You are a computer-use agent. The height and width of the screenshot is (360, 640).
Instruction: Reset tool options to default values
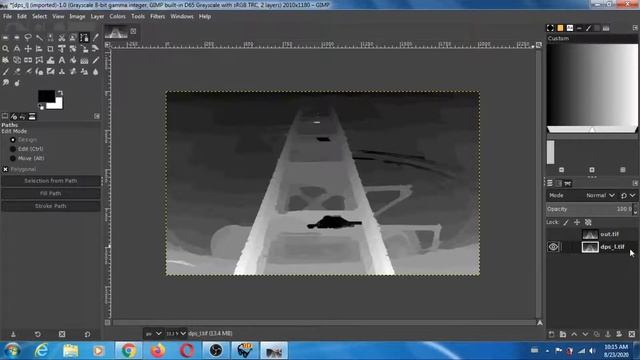87,334
